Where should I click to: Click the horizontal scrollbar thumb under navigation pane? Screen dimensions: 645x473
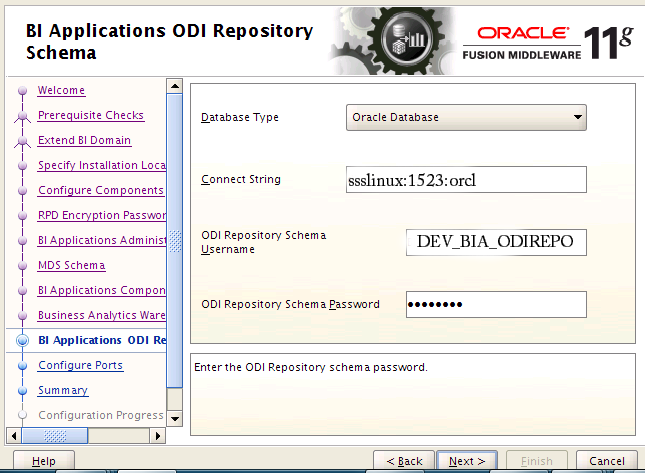click(55, 436)
